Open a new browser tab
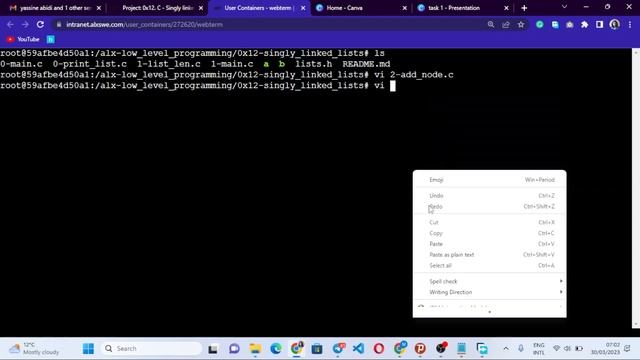Viewport: 640px width, 360px height. coord(524,8)
